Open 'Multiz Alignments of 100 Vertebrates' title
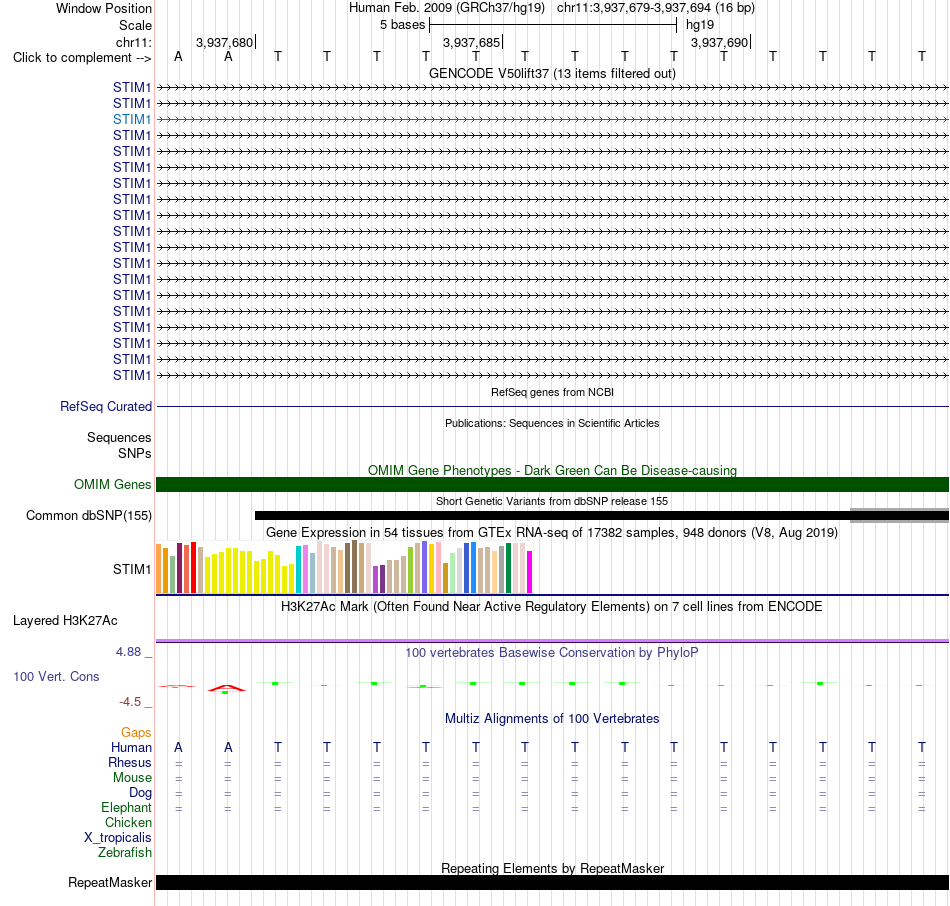Viewport: 950px width, 906px height. 552,719
